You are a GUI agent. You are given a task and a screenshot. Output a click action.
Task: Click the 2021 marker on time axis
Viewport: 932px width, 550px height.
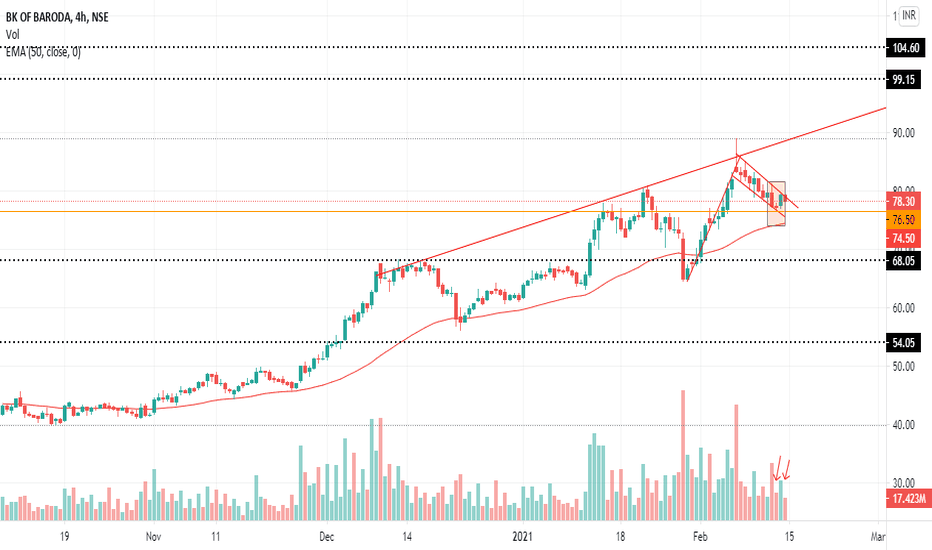(522, 536)
